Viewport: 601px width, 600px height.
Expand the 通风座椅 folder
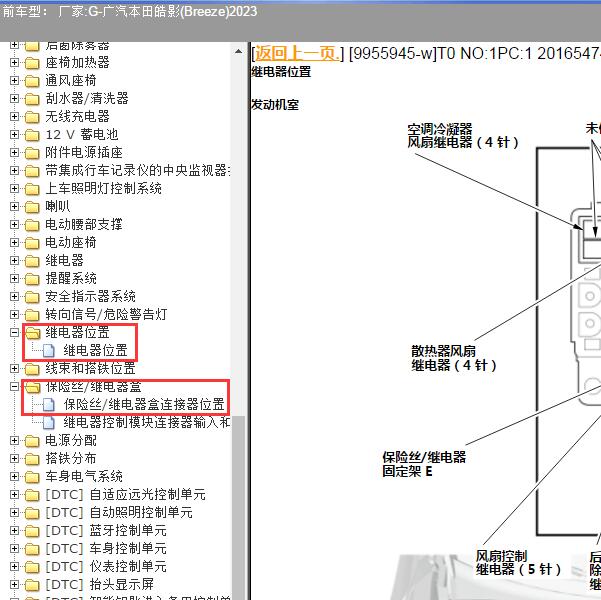click(x=15, y=81)
